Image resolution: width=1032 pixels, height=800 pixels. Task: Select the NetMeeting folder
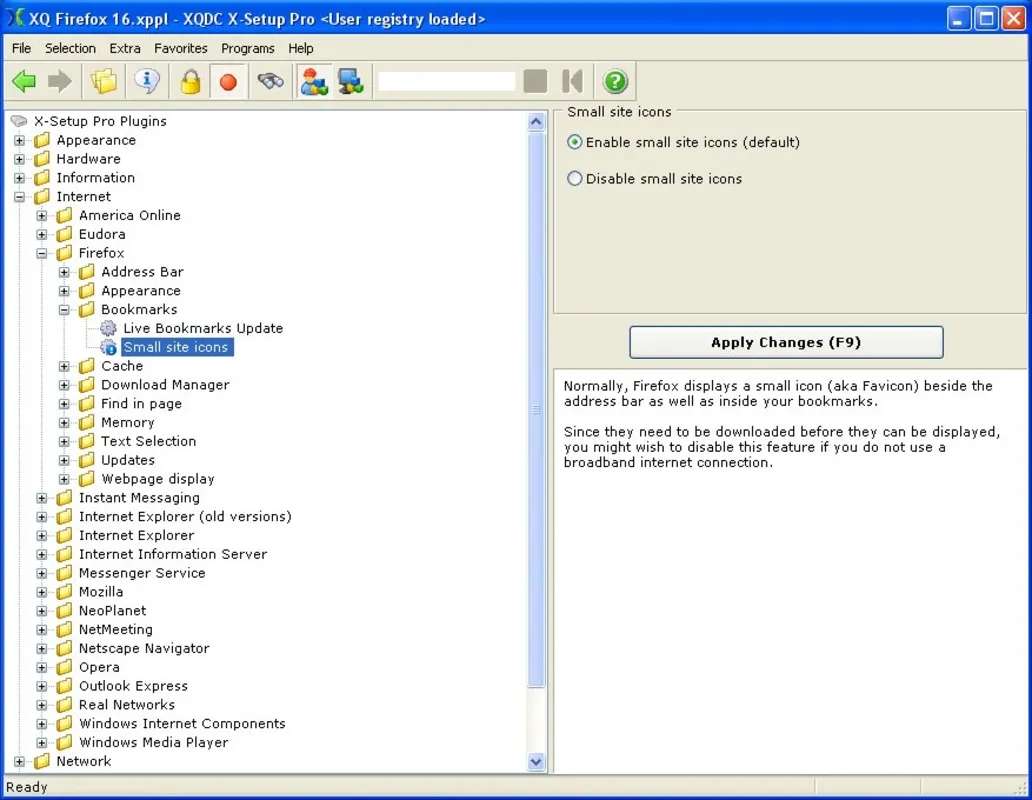pos(115,630)
